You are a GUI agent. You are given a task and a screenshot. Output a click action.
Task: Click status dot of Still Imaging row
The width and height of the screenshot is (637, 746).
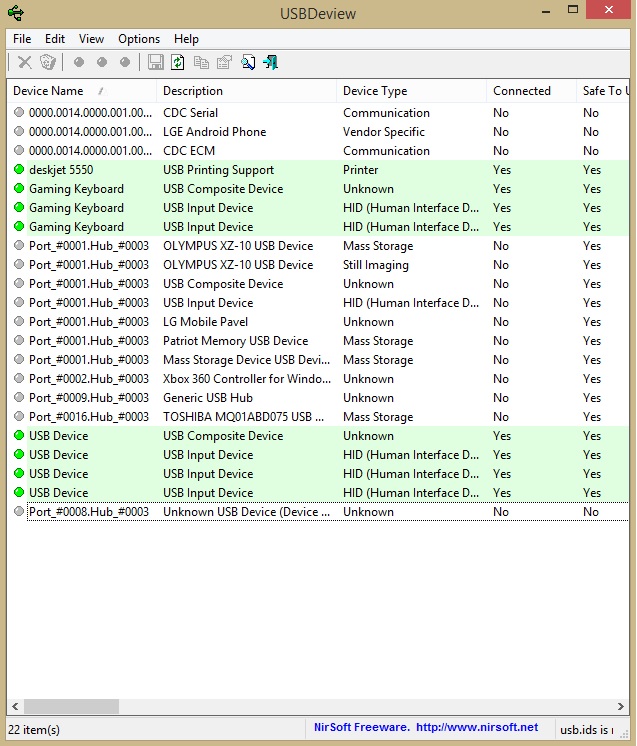19,264
